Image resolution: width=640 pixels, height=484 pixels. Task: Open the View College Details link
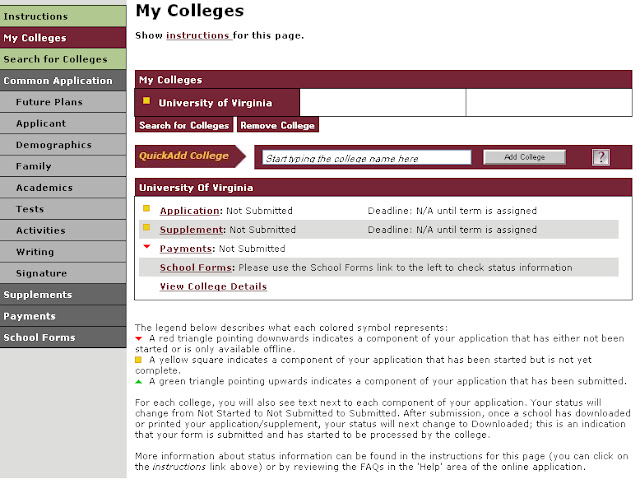coord(213,287)
